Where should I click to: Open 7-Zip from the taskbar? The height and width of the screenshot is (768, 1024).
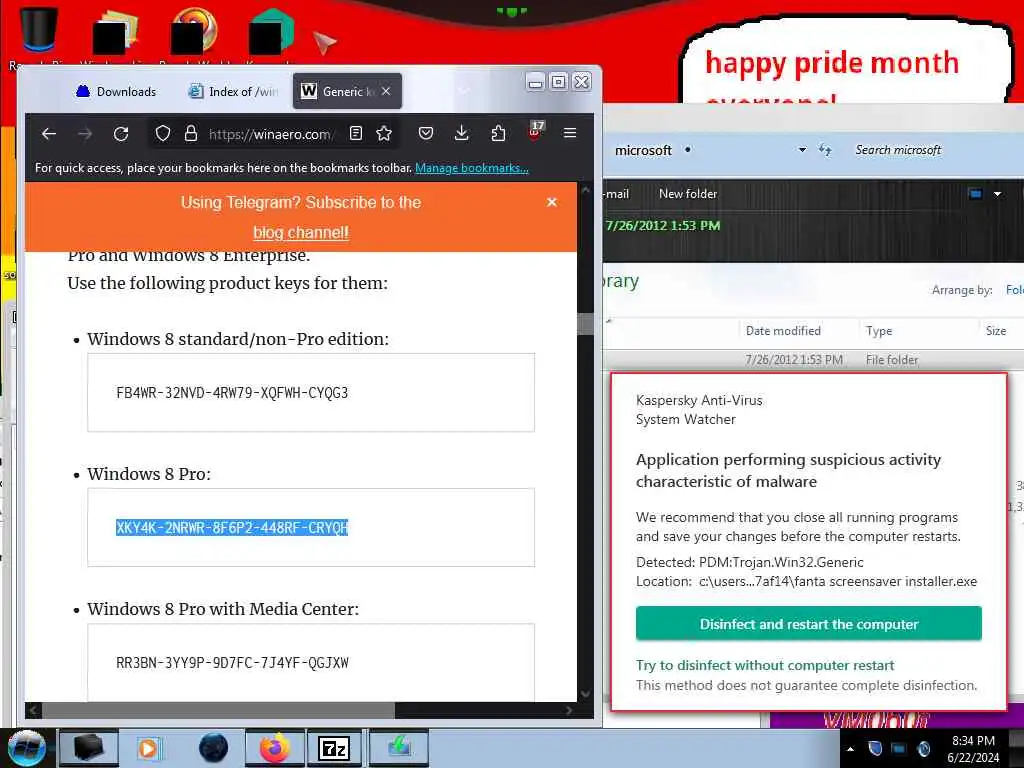tap(334, 748)
